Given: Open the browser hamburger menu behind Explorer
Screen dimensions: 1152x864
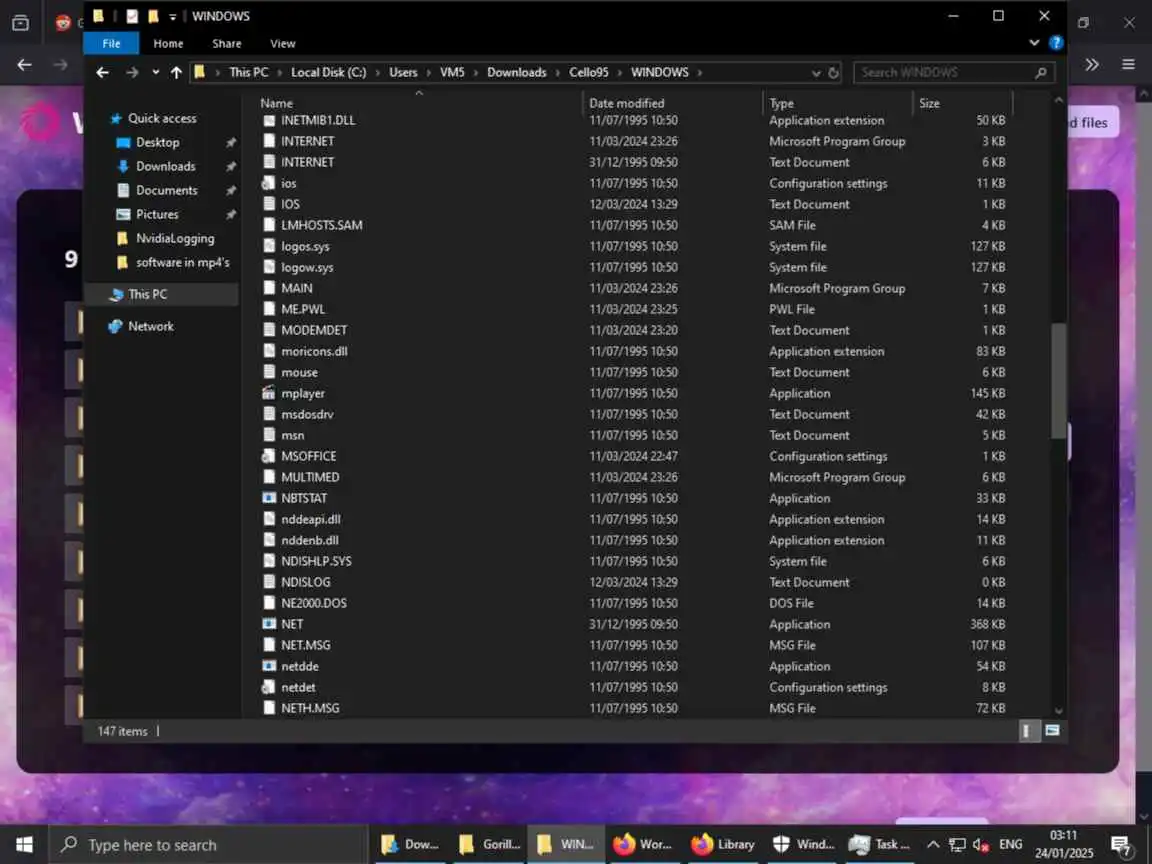Looking at the screenshot, I should point(1128,65).
